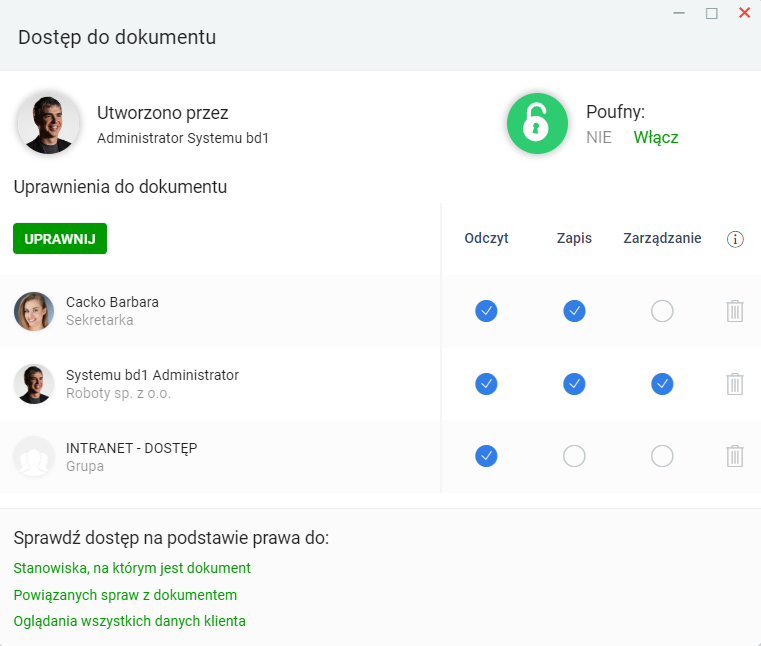Click Cacko Barbara's avatar
This screenshot has width=761, height=646.
pyautogui.click(x=33, y=311)
